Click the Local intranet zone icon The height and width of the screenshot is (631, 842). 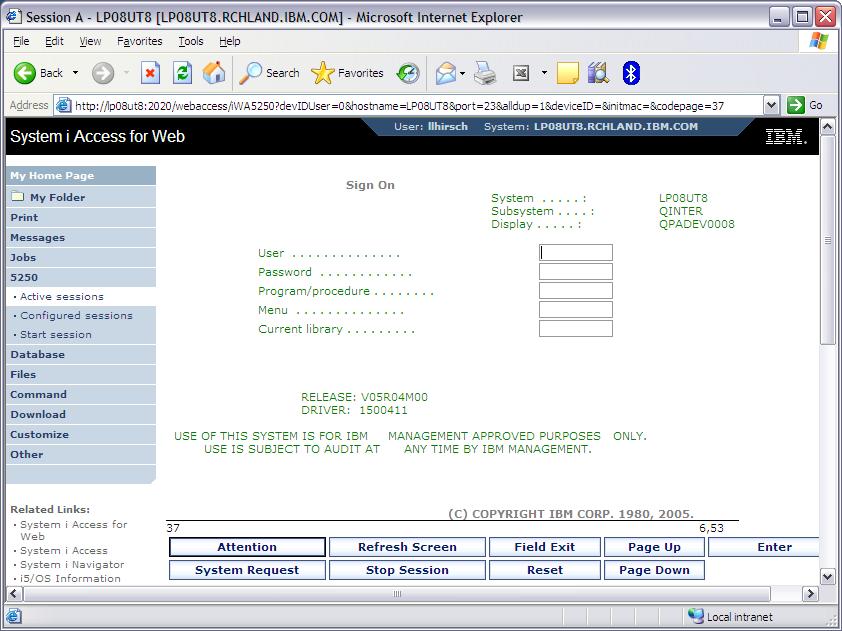click(x=695, y=617)
